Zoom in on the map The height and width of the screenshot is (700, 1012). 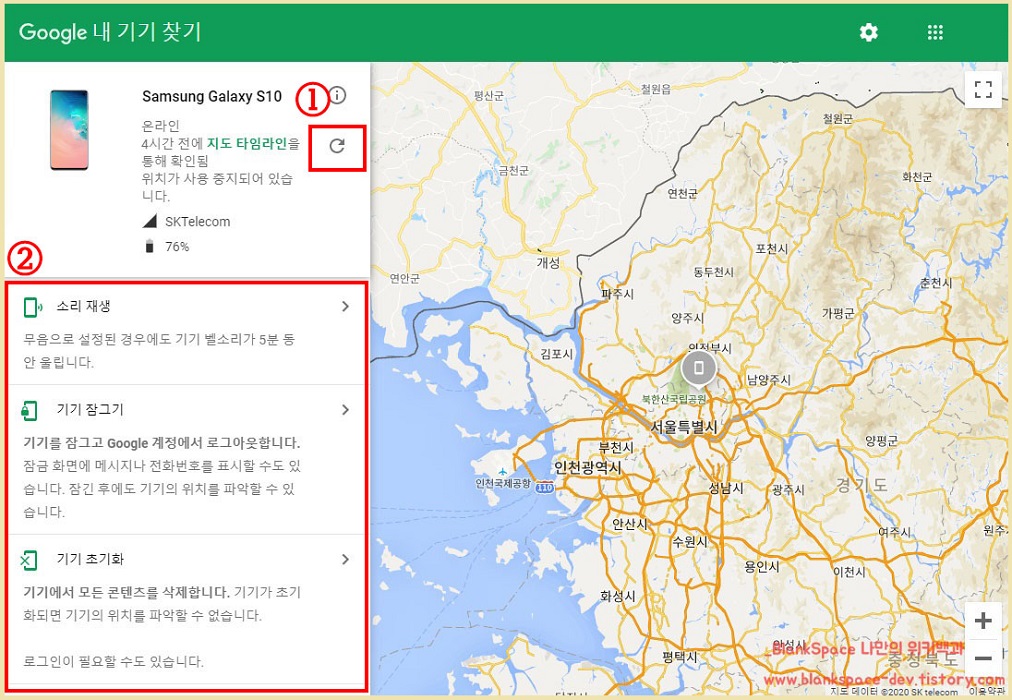[x=983, y=621]
